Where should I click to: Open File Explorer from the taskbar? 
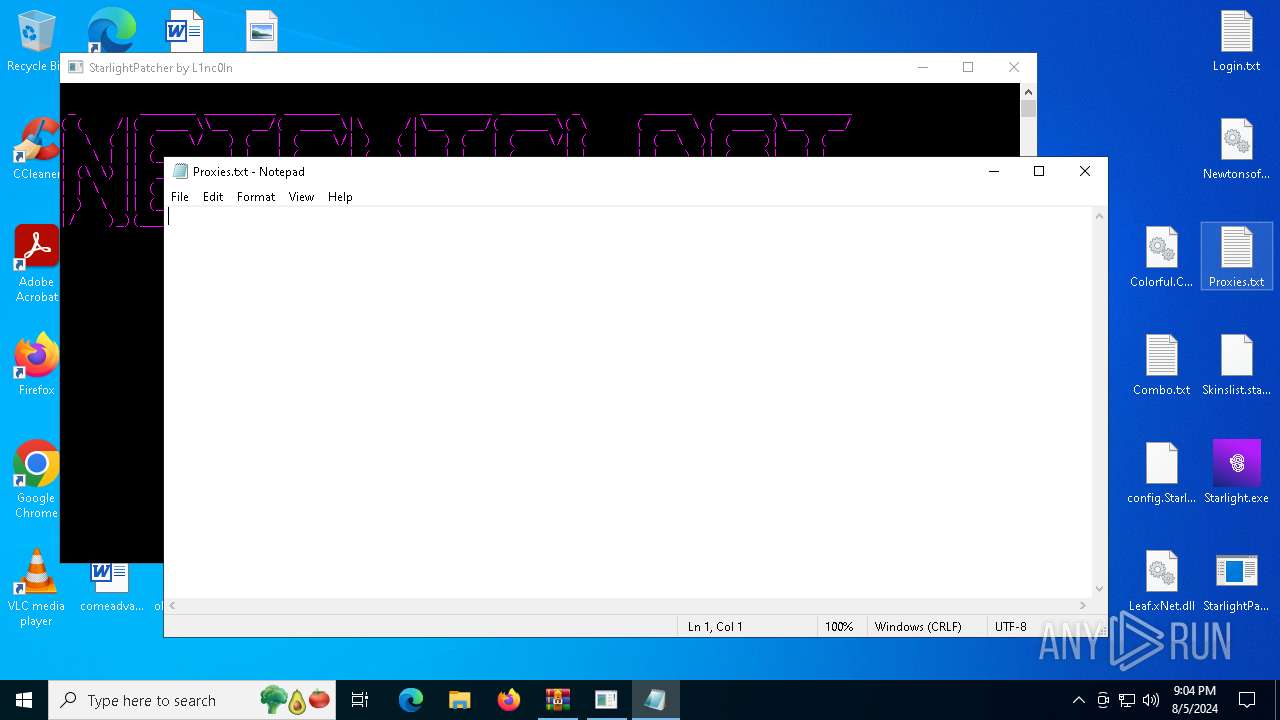pyautogui.click(x=459, y=700)
